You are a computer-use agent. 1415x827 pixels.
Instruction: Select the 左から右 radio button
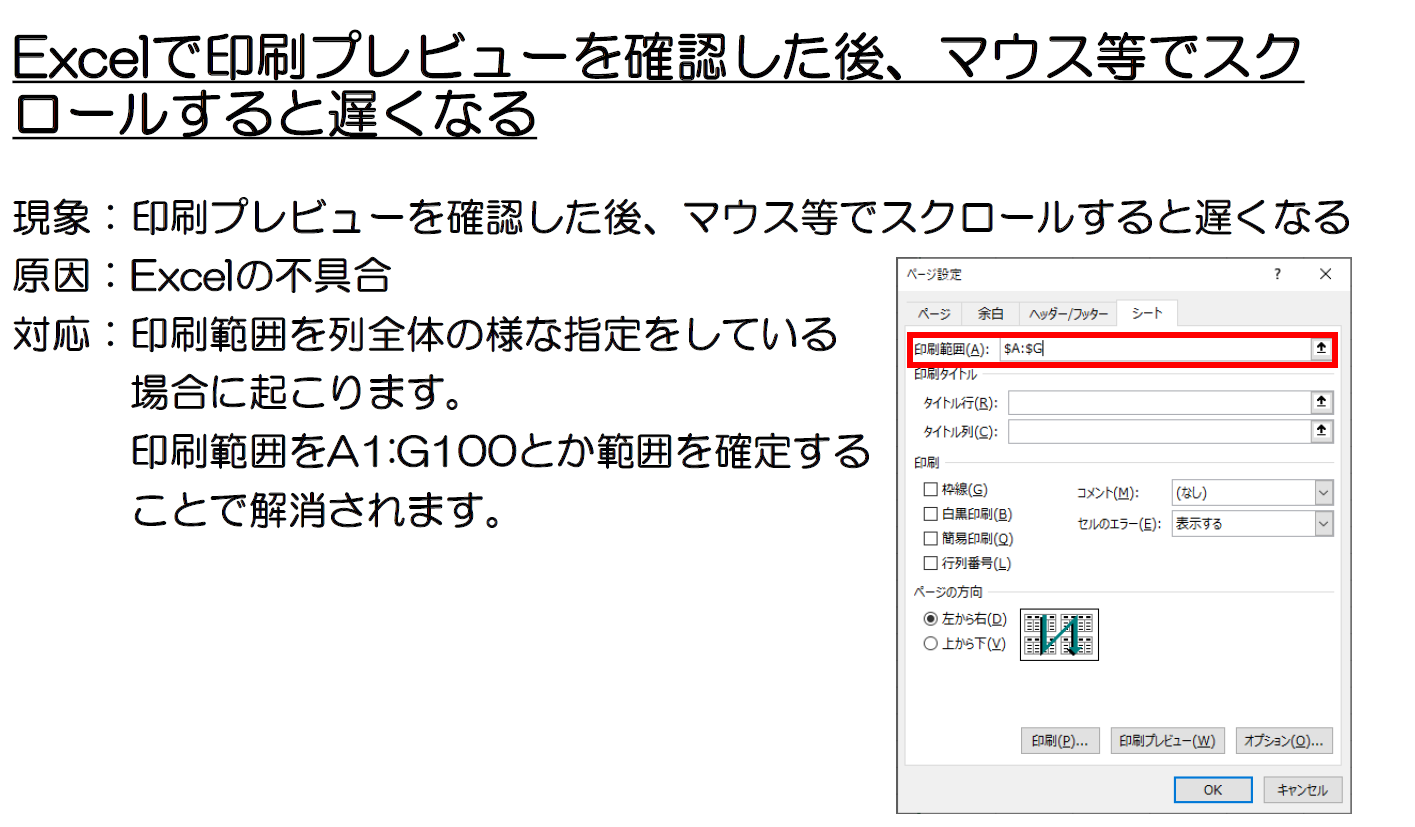point(931,619)
